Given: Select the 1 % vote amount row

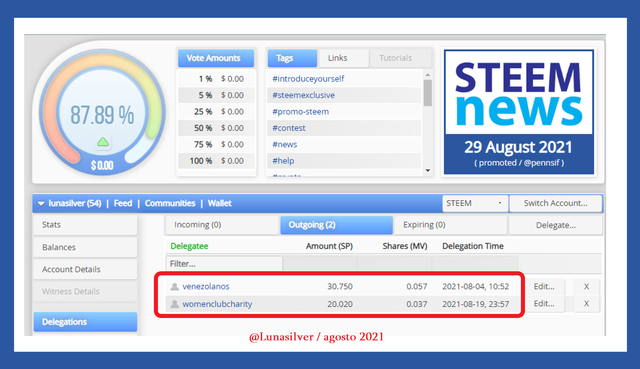Looking at the screenshot, I should coord(216,79).
